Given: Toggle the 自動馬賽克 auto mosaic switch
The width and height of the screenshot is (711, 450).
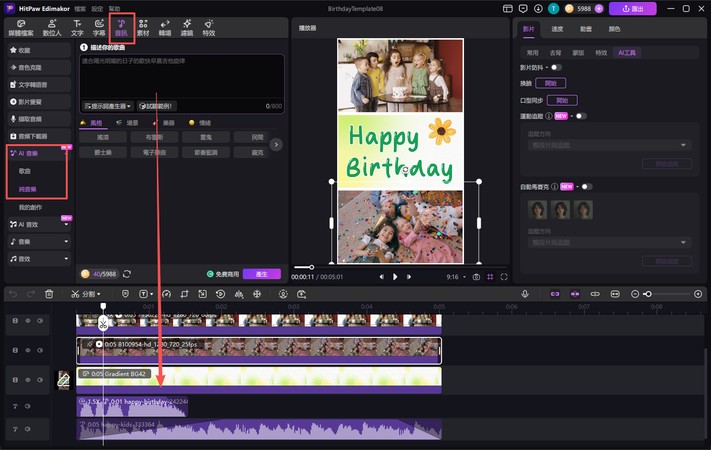Looking at the screenshot, I should click(x=587, y=187).
